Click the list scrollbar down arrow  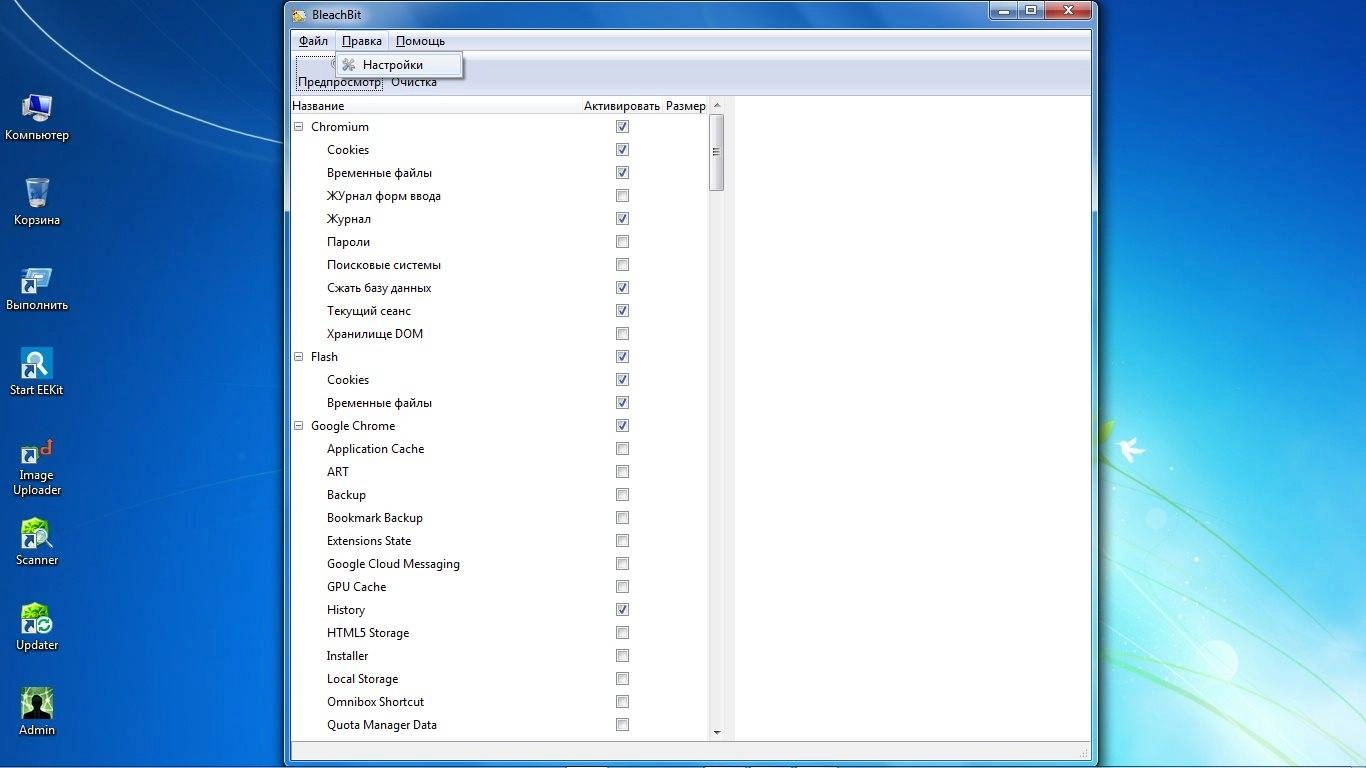(716, 733)
